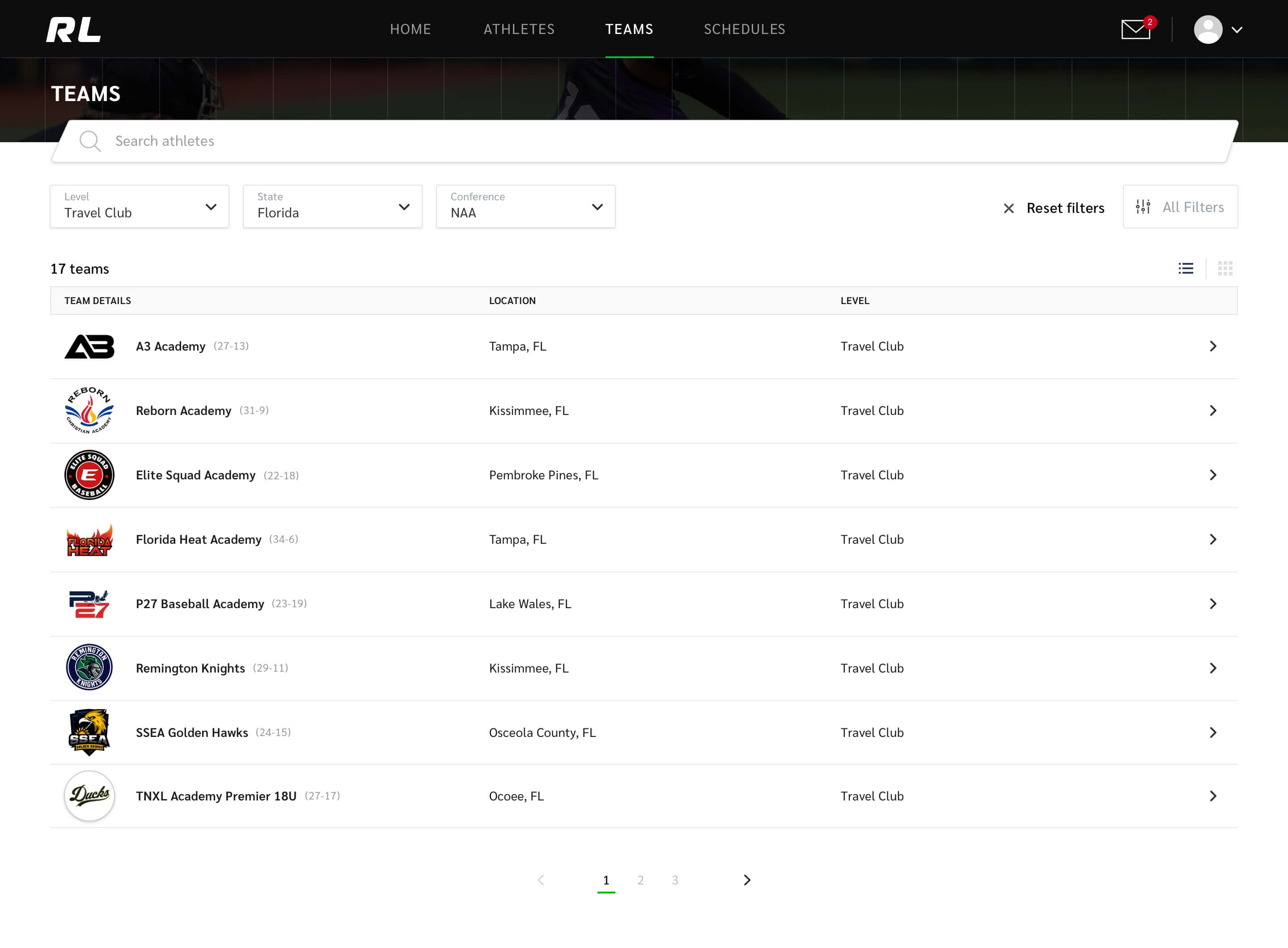Expand the State dropdown set to Florida
The height and width of the screenshot is (948, 1288).
pyautogui.click(x=332, y=207)
